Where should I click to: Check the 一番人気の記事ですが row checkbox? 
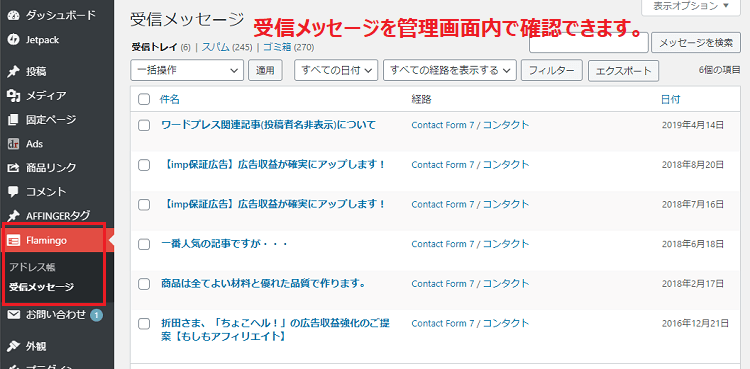[144, 244]
